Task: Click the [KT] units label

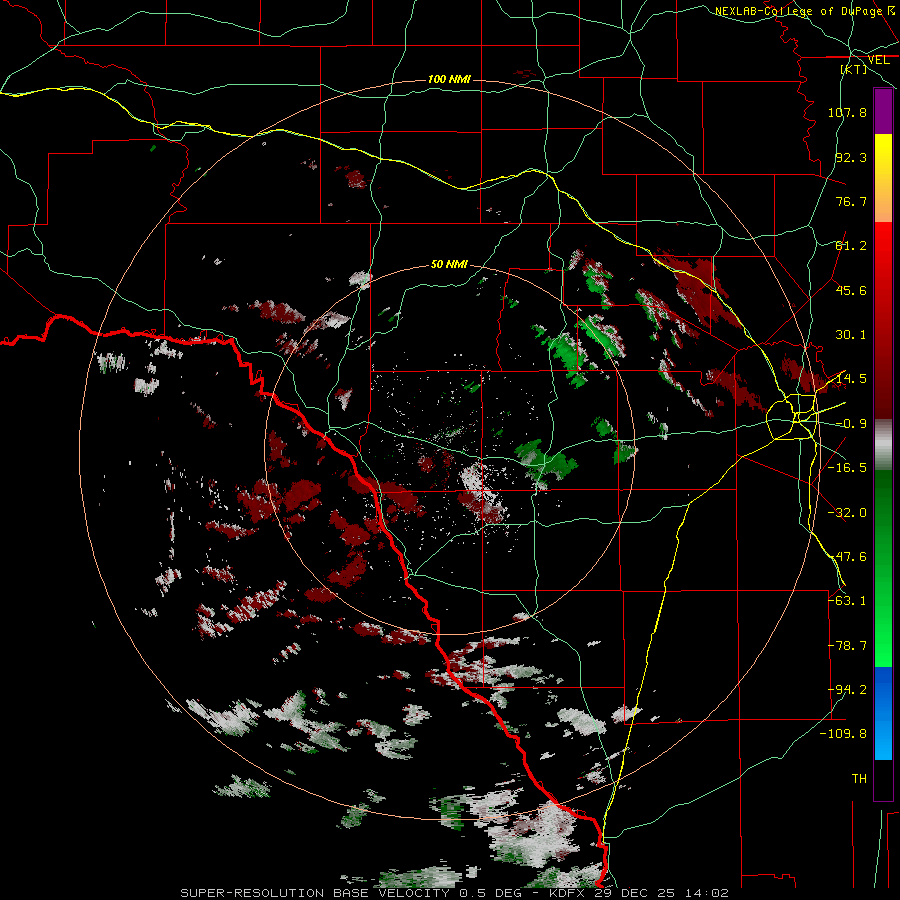Action: 854,69
